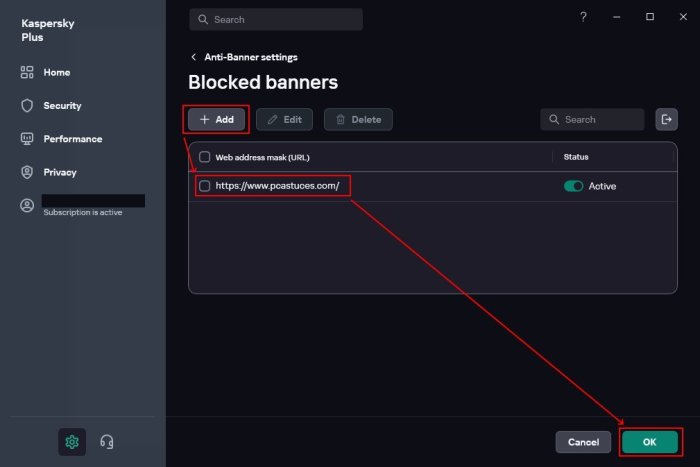Click the Performance icon in the sidebar
This screenshot has width=700, height=467.
[x=27, y=139]
